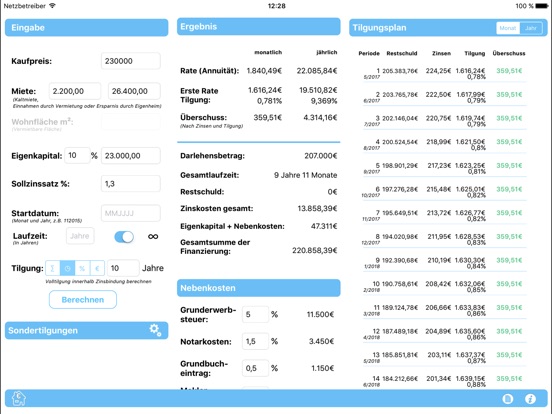Edit the Sollzinssatz field showing 1,3
552x414 pixels.
pos(131,183)
